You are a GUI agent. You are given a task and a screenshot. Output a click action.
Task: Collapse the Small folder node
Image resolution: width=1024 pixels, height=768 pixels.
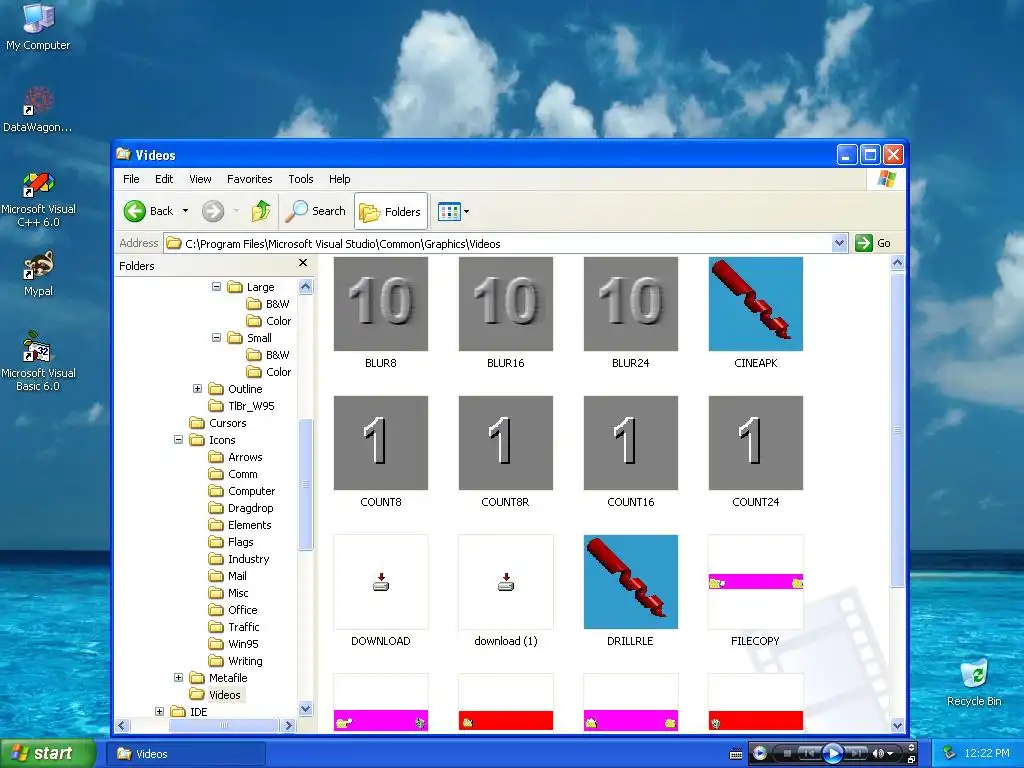216,337
